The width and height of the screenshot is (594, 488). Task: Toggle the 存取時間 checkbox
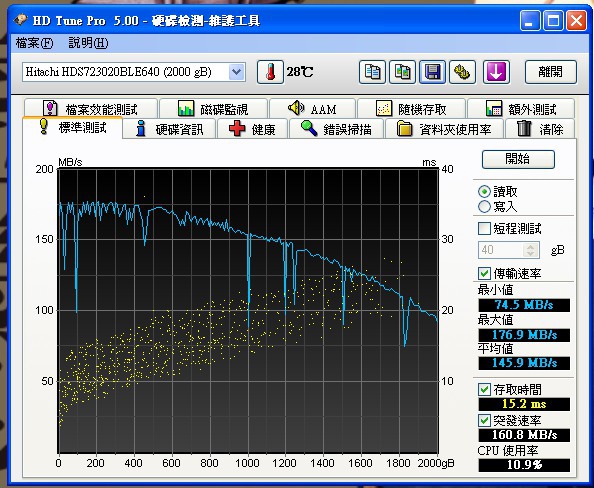(484, 389)
